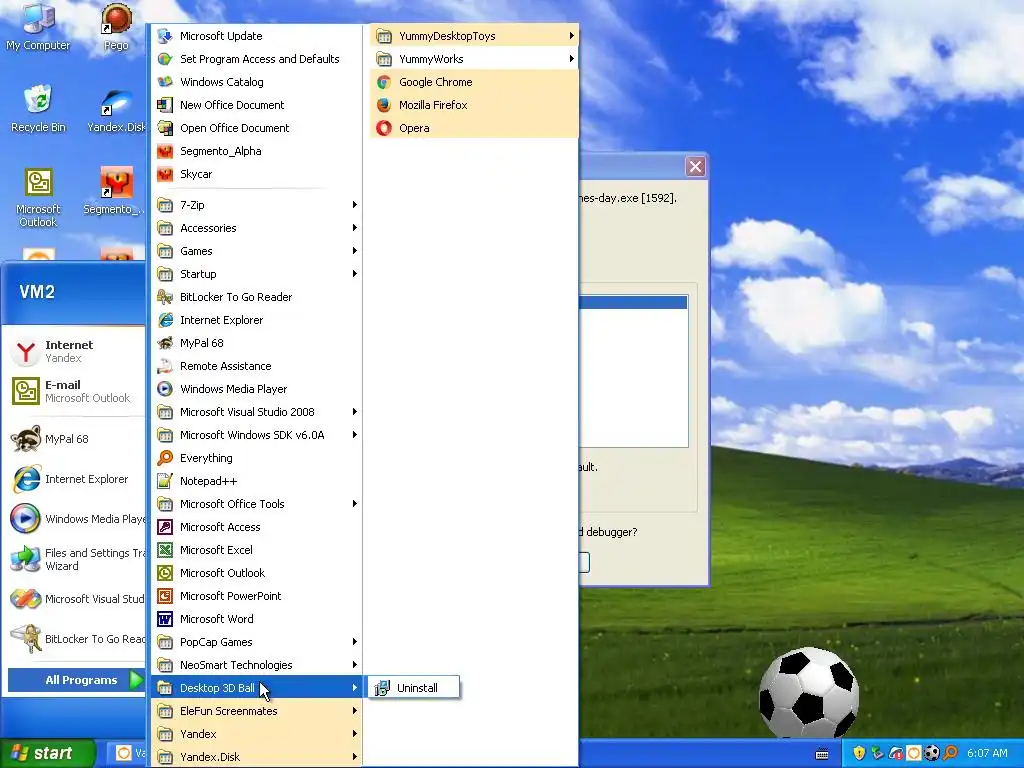Image resolution: width=1024 pixels, height=768 pixels.
Task: Open Microsoft Visual Studio from recent programs
Action: point(75,599)
